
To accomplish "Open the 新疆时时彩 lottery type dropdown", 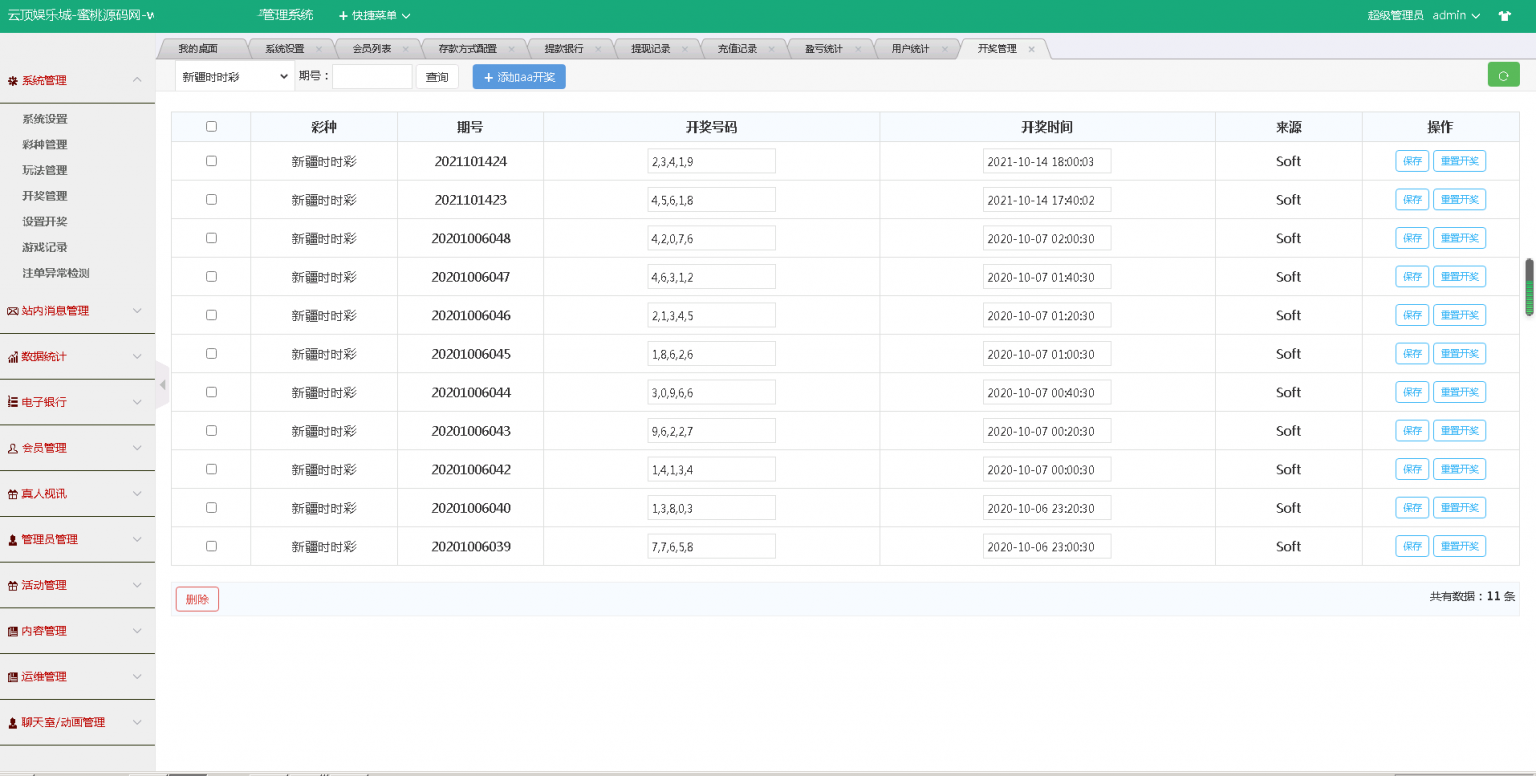I will tap(234, 77).
